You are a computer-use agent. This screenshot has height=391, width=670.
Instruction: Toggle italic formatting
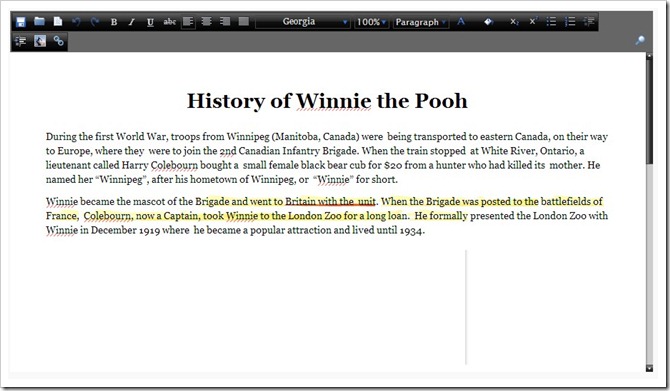pyautogui.click(x=132, y=22)
